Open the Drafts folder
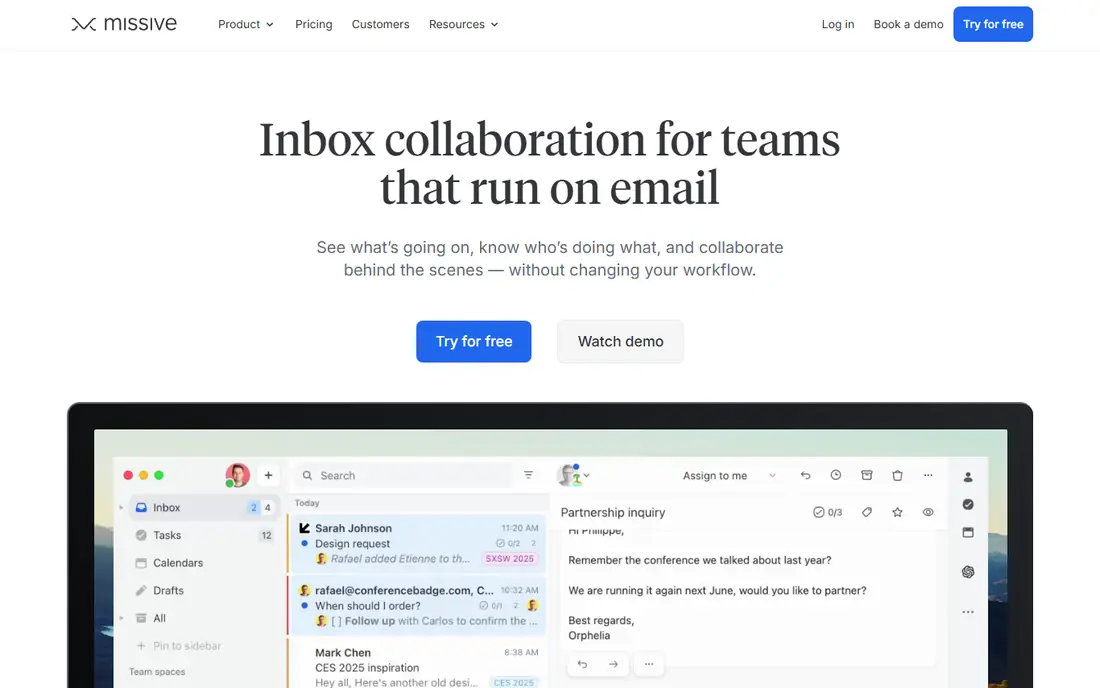The width and height of the screenshot is (1100, 688). [x=204, y=591]
